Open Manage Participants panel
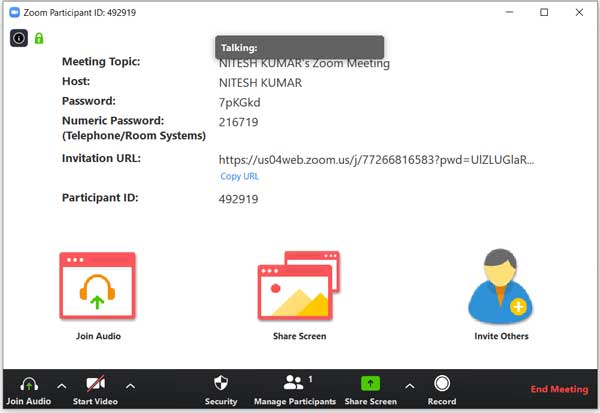600x413 pixels. [x=295, y=390]
